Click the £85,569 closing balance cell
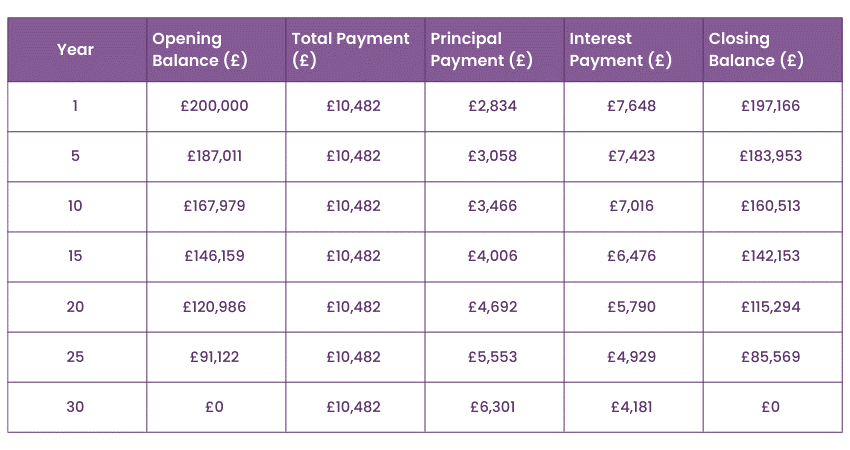Image resolution: width=850 pixels, height=450 pixels. coord(770,357)
